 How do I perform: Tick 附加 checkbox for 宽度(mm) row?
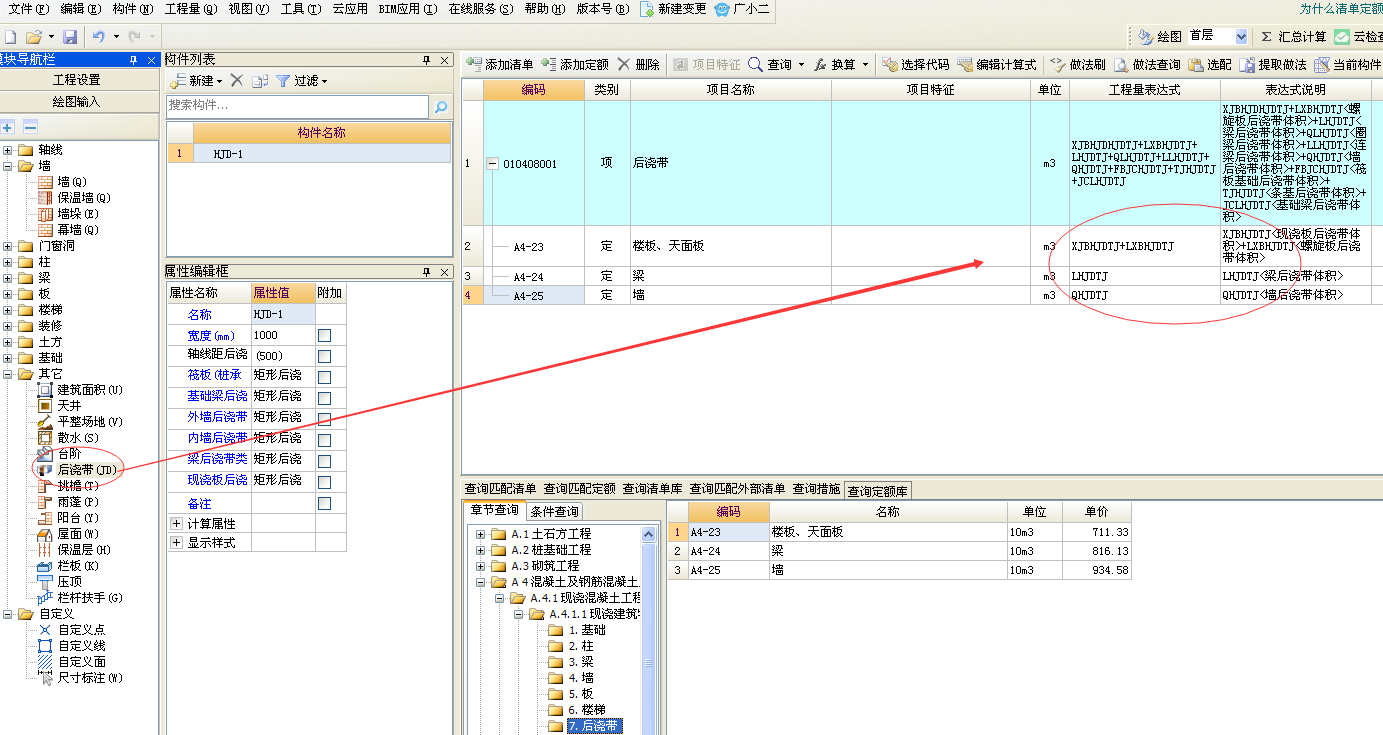(325, 336)
